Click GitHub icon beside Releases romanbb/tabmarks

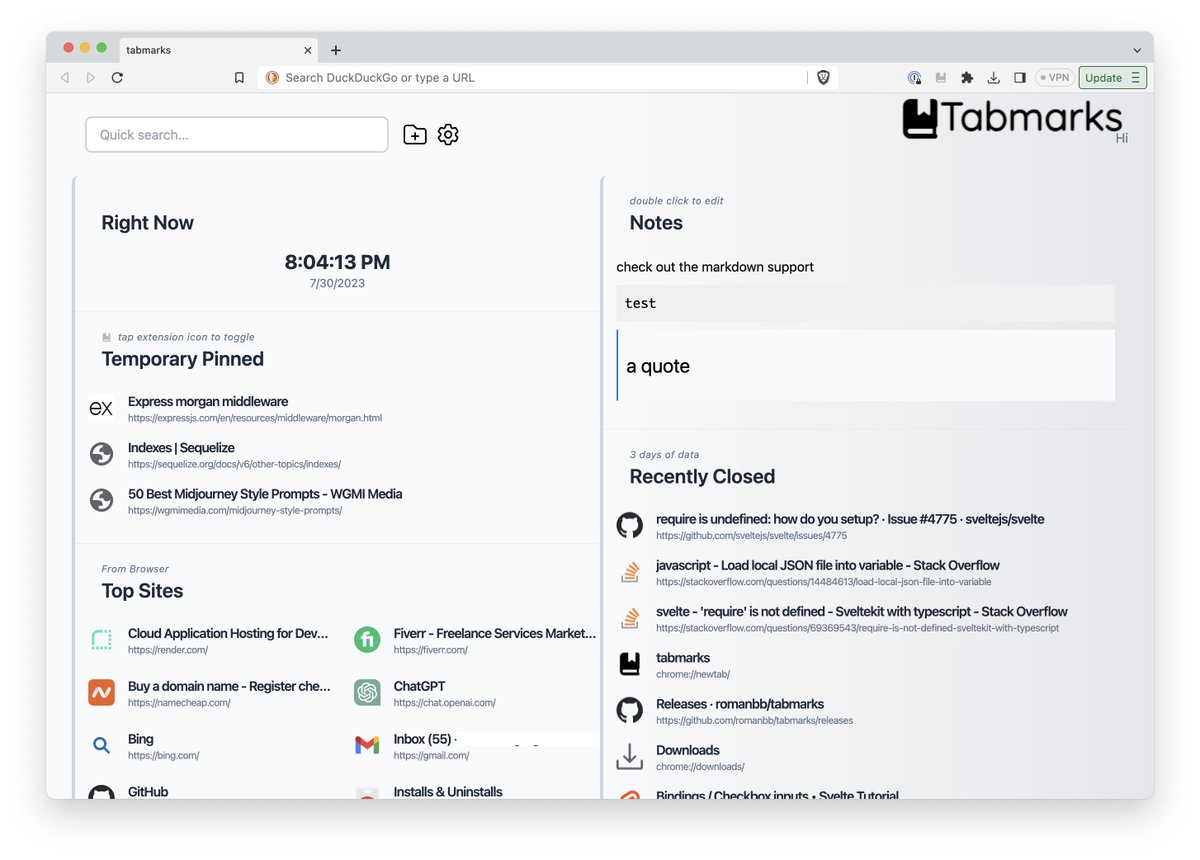tap(629, 710)
